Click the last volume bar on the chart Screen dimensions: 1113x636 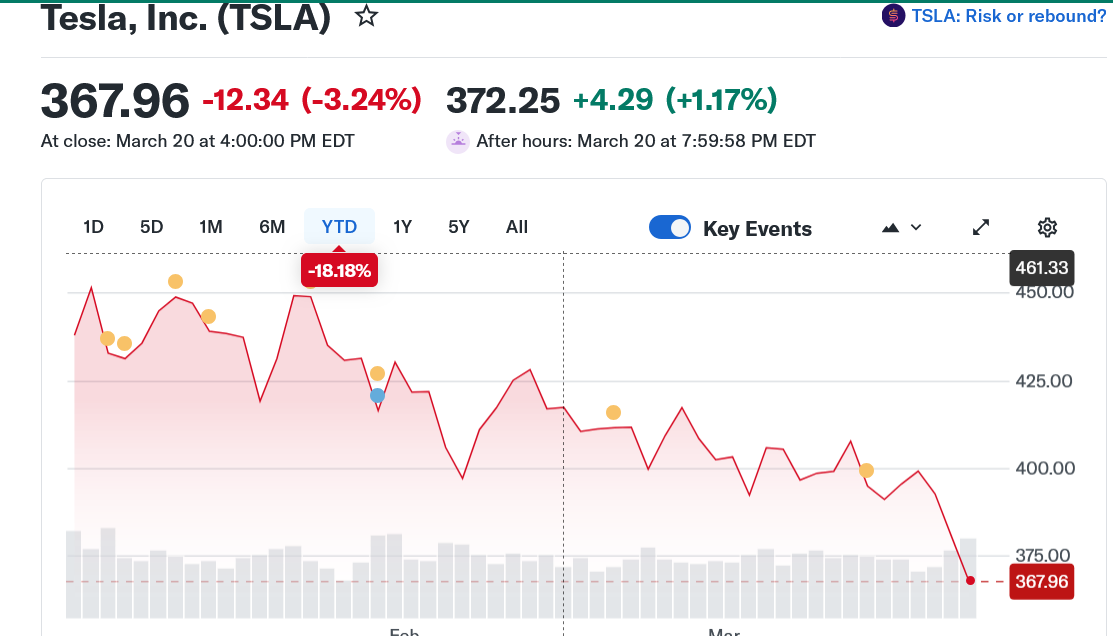[x=968, y=578]
